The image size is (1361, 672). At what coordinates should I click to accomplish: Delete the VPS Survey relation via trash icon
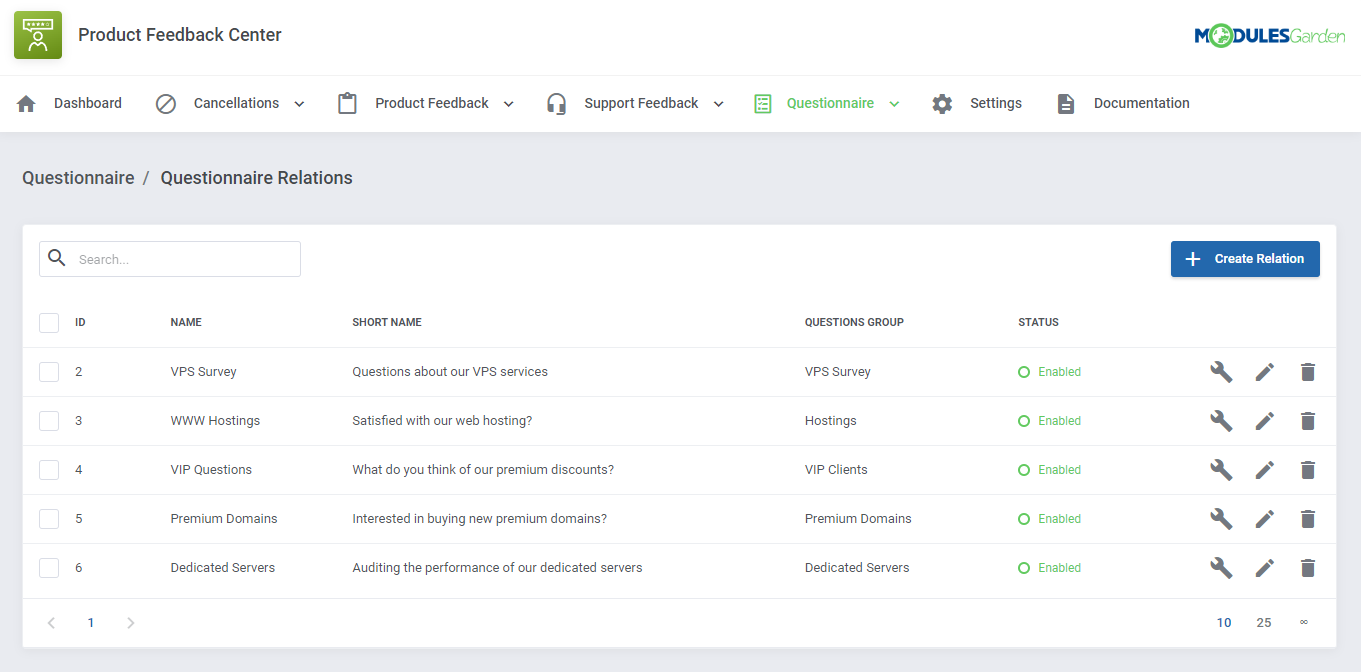(x=1307, y=371)
